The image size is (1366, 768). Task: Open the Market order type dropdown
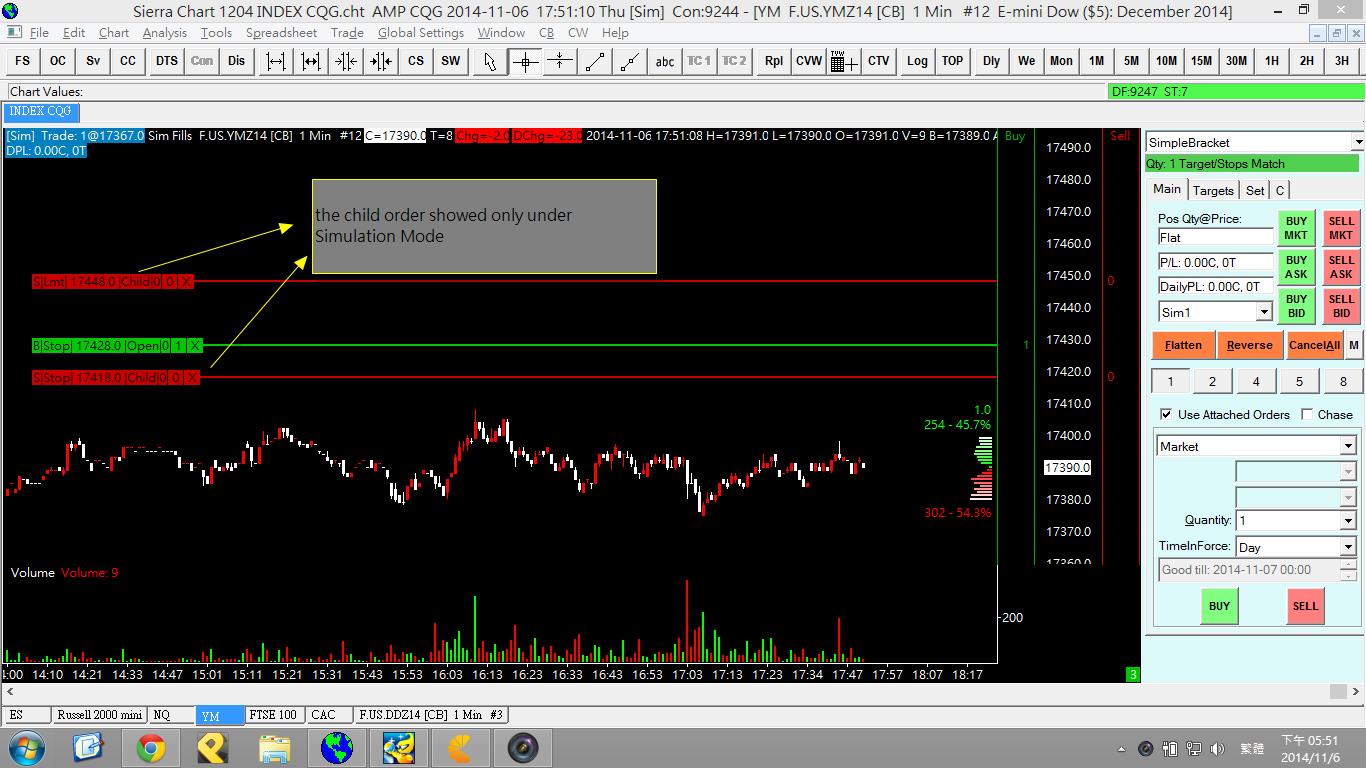(1347, 446)
